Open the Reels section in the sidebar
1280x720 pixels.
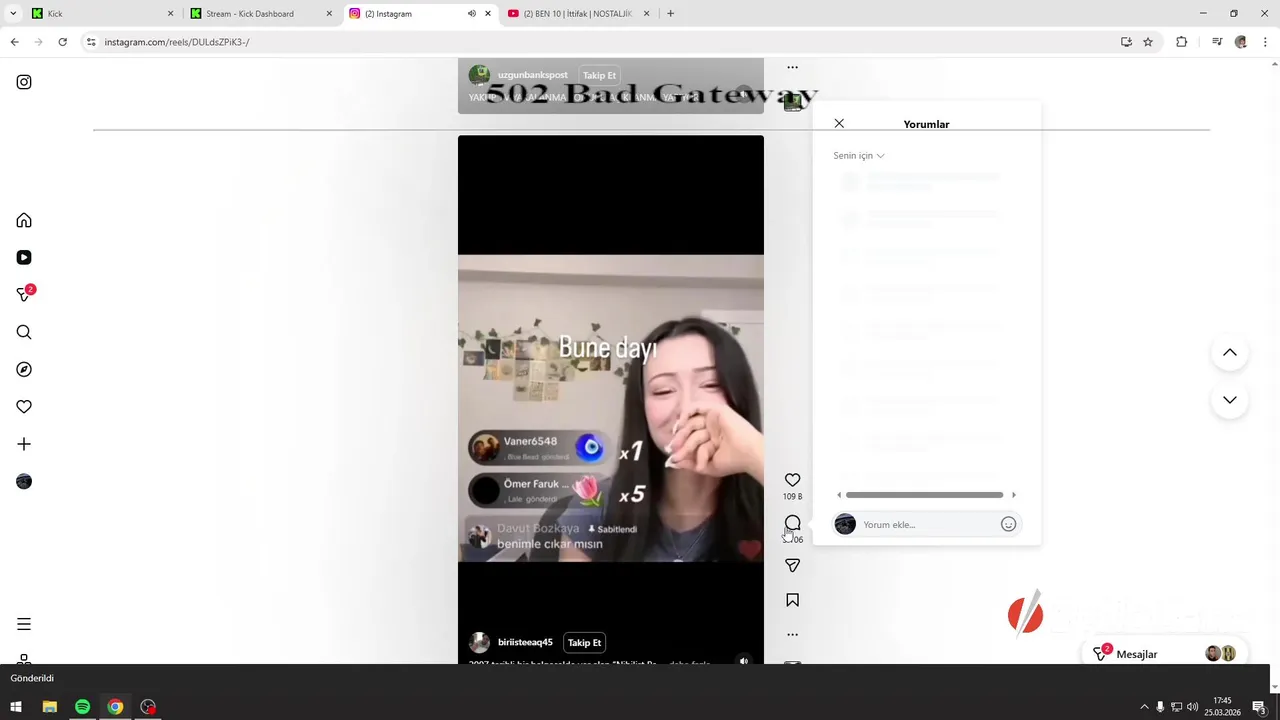(x=24, y=257)
